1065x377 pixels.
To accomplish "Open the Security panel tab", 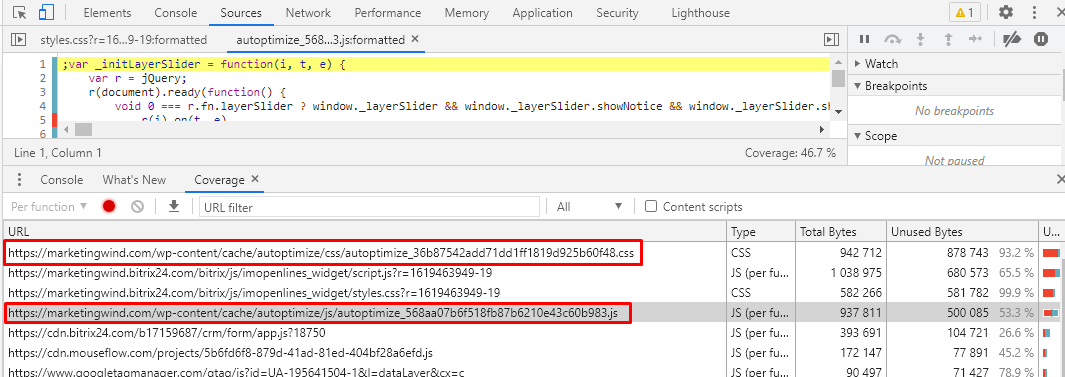I will point(617,13).
